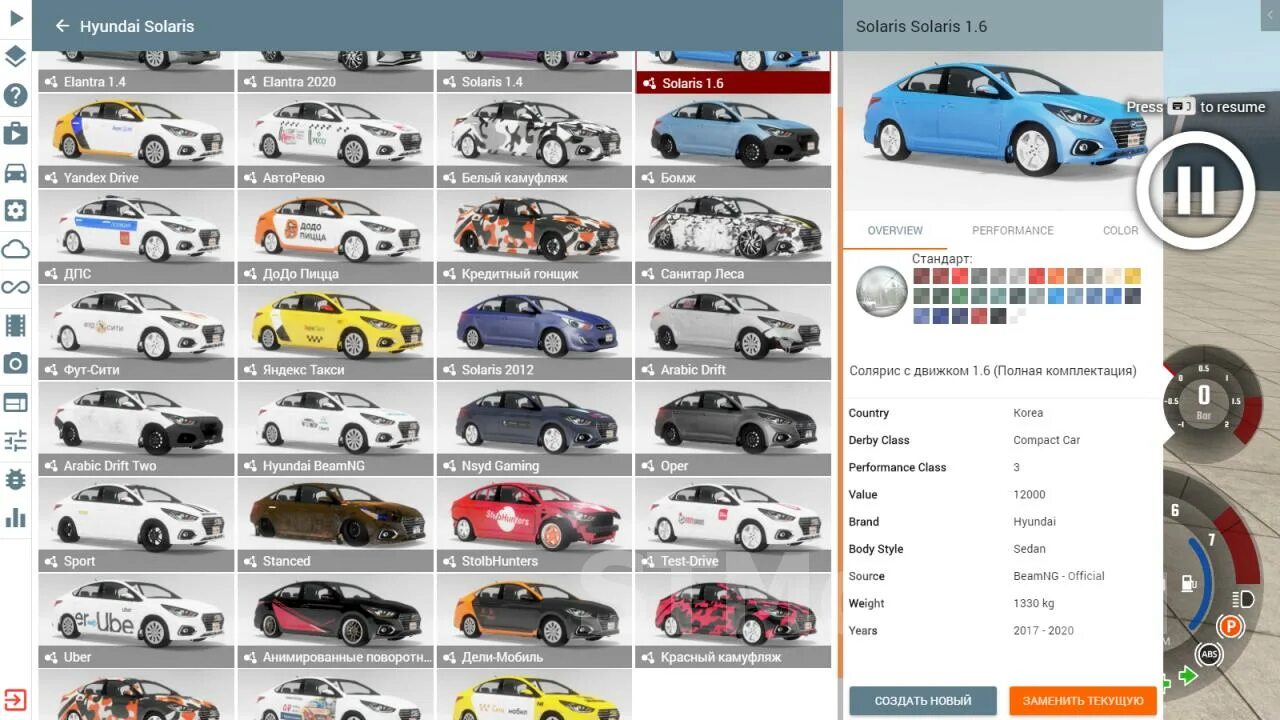Open the replay film strip icon
Image resolution: width=1280 pixels, height=720 pixels.
(16, 325)
